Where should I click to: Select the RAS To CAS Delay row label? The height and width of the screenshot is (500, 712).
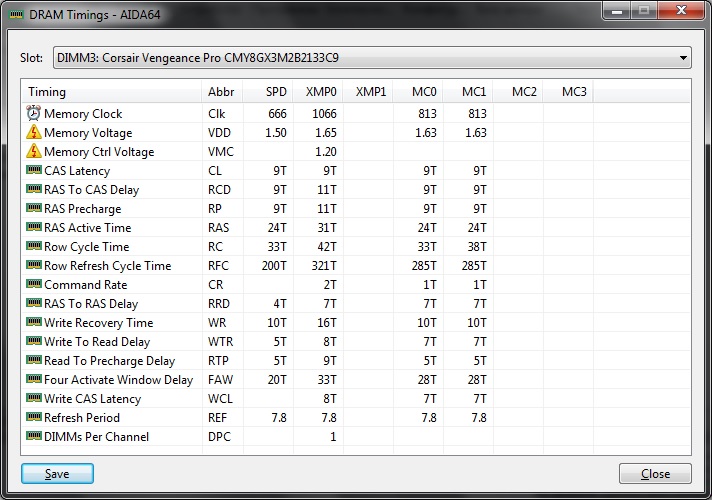coord(91,190)
